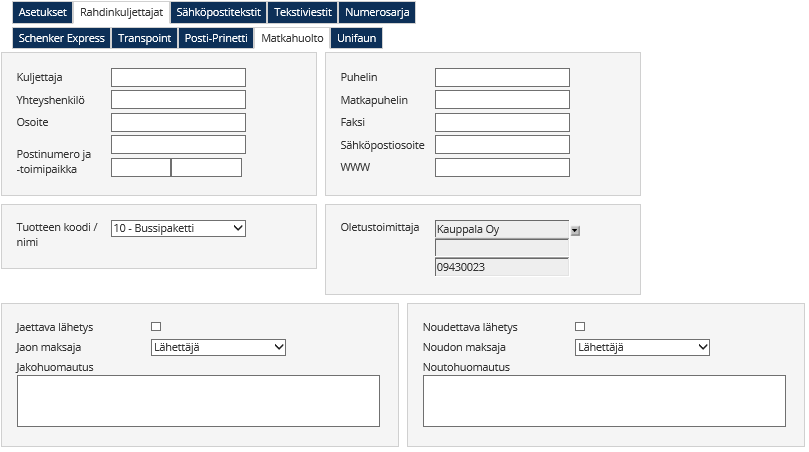809x452 pixels.
Task: Click the Puhelin input field
Action: click(502, 78)
